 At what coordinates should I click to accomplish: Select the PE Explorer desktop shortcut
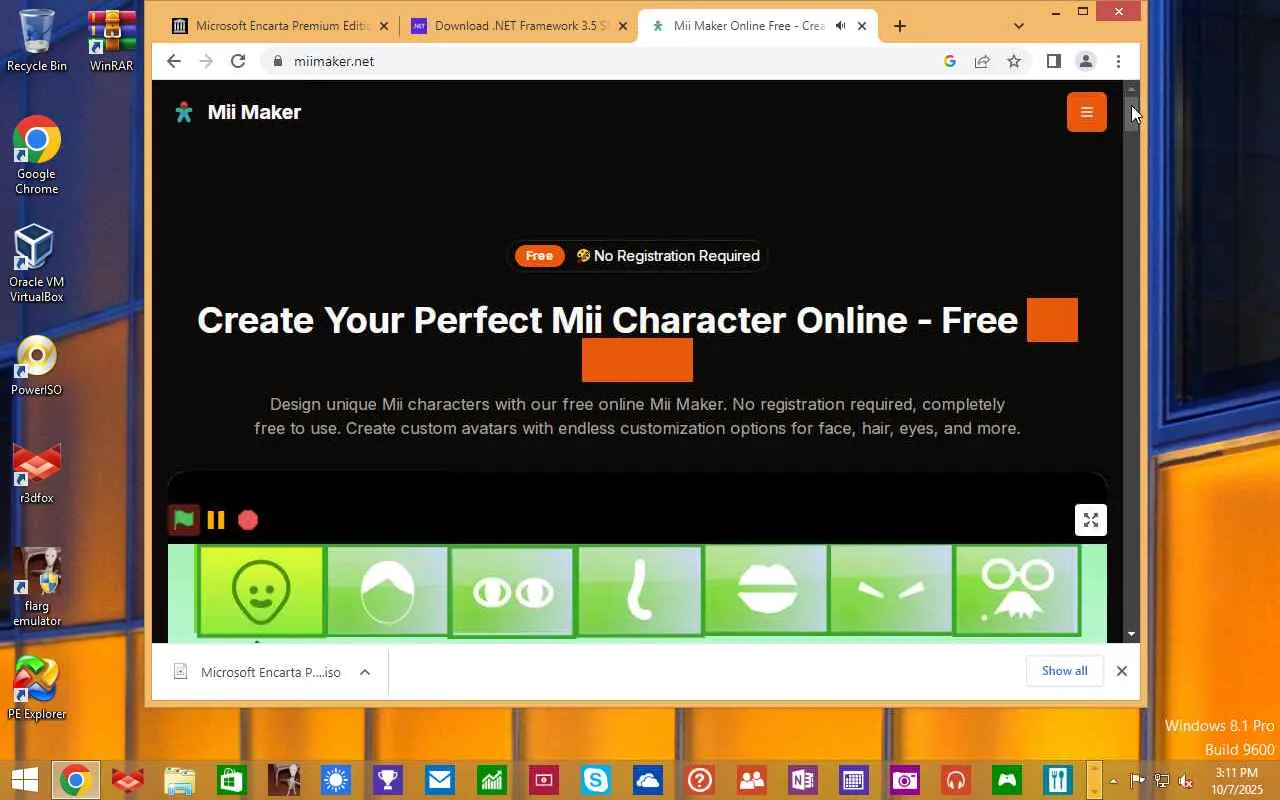tap(37, 688)
